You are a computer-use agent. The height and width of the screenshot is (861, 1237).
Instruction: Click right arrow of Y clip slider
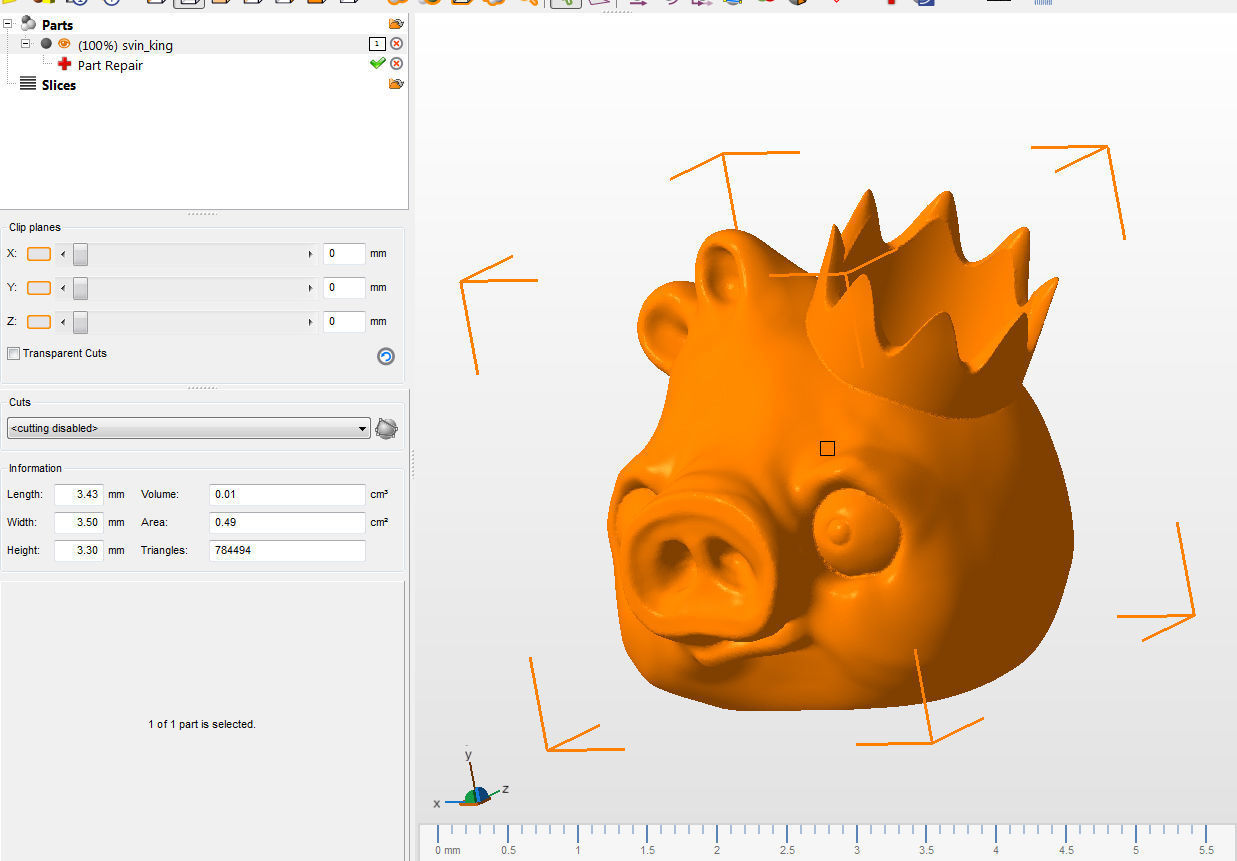(x=310, y=288)
